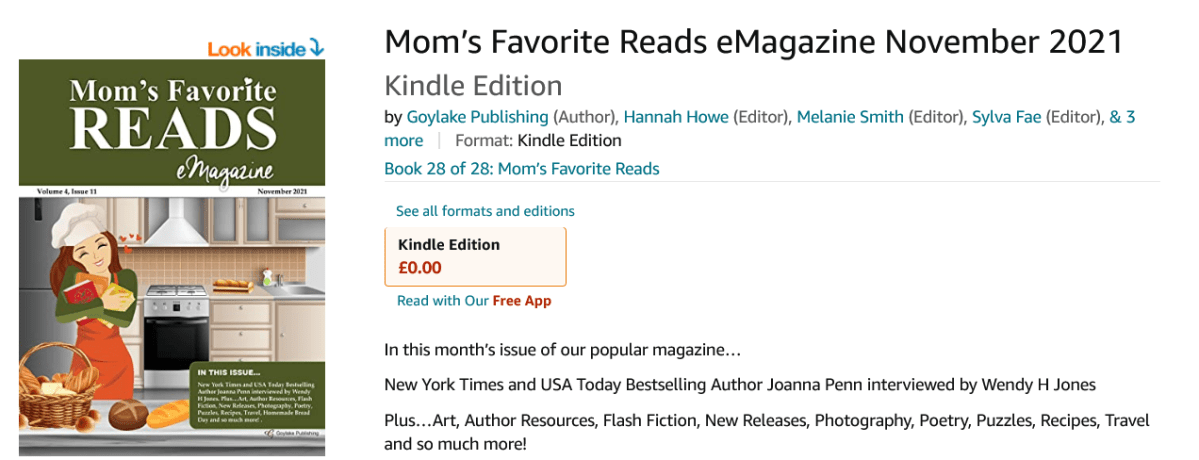
Task: Show all formats and editions
Action: 485,211
